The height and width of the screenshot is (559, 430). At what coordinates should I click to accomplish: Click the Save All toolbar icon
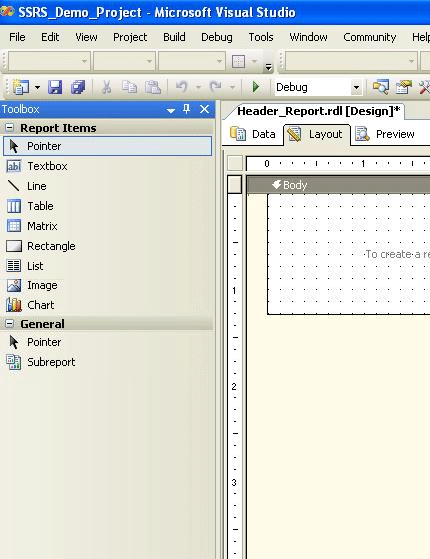(78, 87)
